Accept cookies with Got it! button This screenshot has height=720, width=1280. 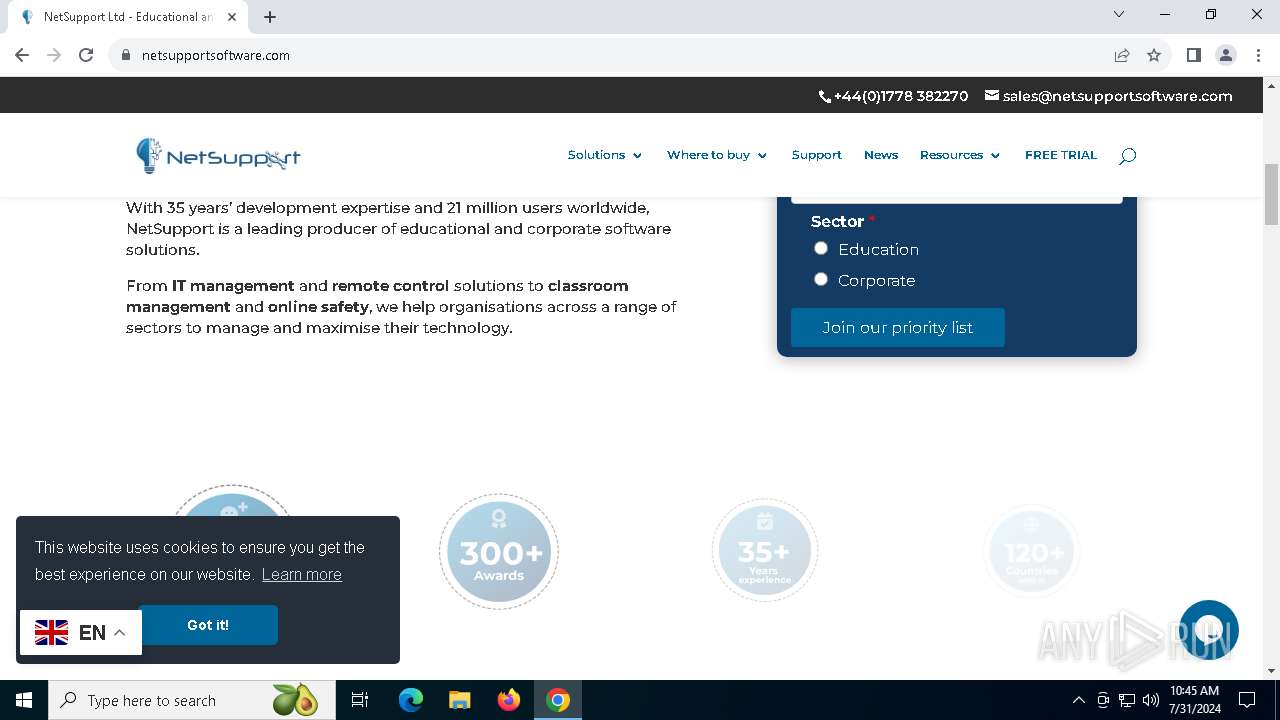pos(208,625)
